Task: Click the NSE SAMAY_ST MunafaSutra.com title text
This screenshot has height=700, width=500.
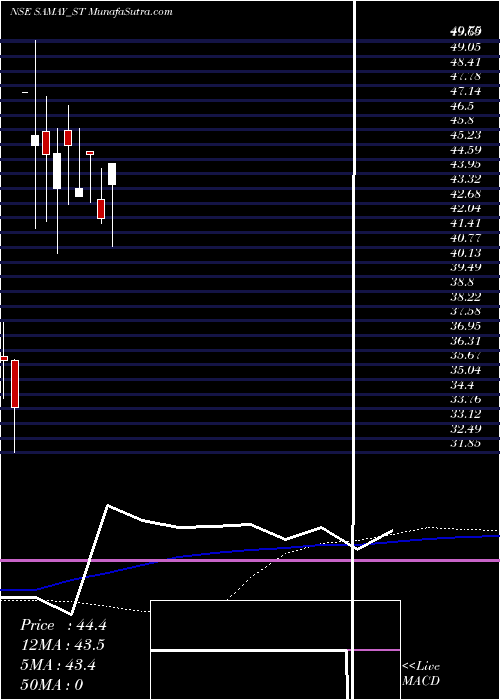Action: click(91, 12)
